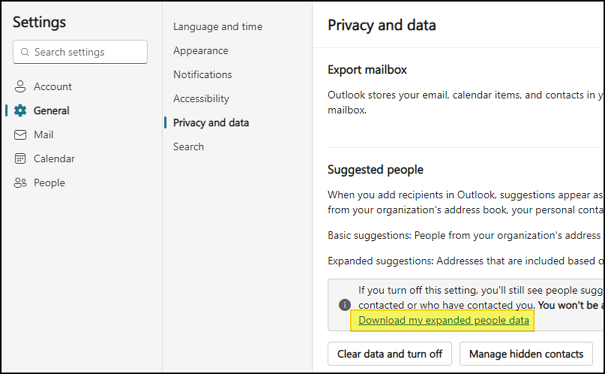Click the Settings title text

point(39,22)
